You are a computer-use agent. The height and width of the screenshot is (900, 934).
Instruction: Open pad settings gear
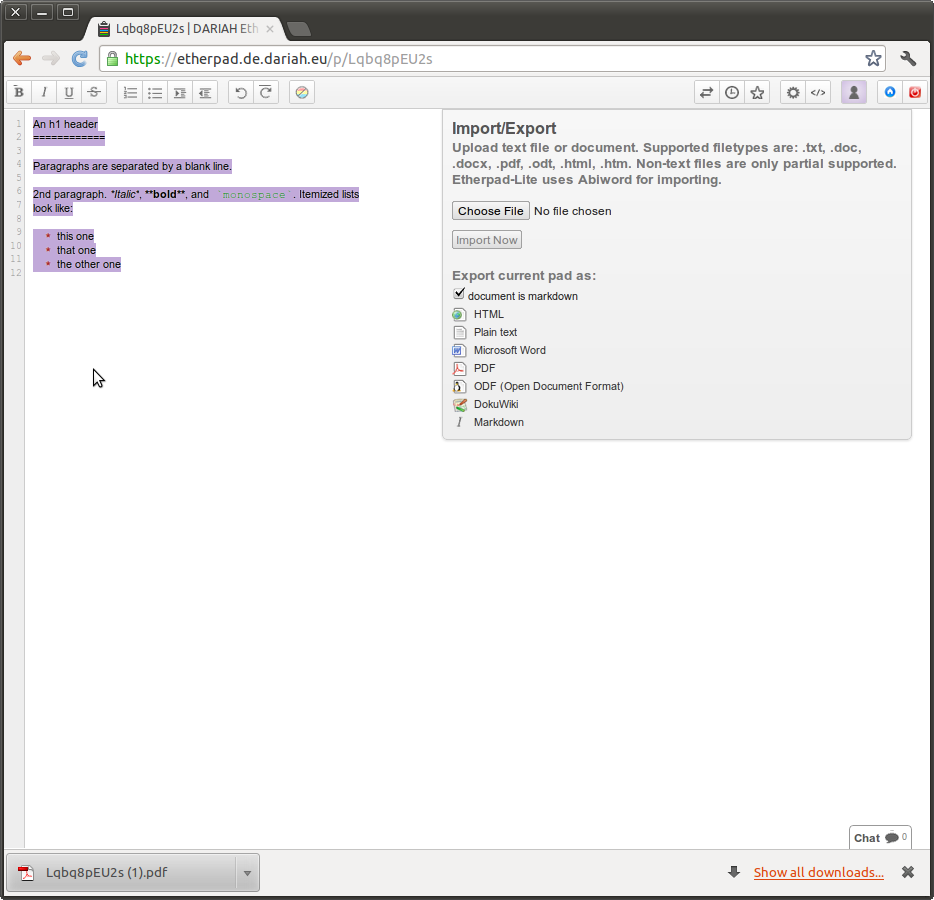pyautogui.click(x=793, y=93)
